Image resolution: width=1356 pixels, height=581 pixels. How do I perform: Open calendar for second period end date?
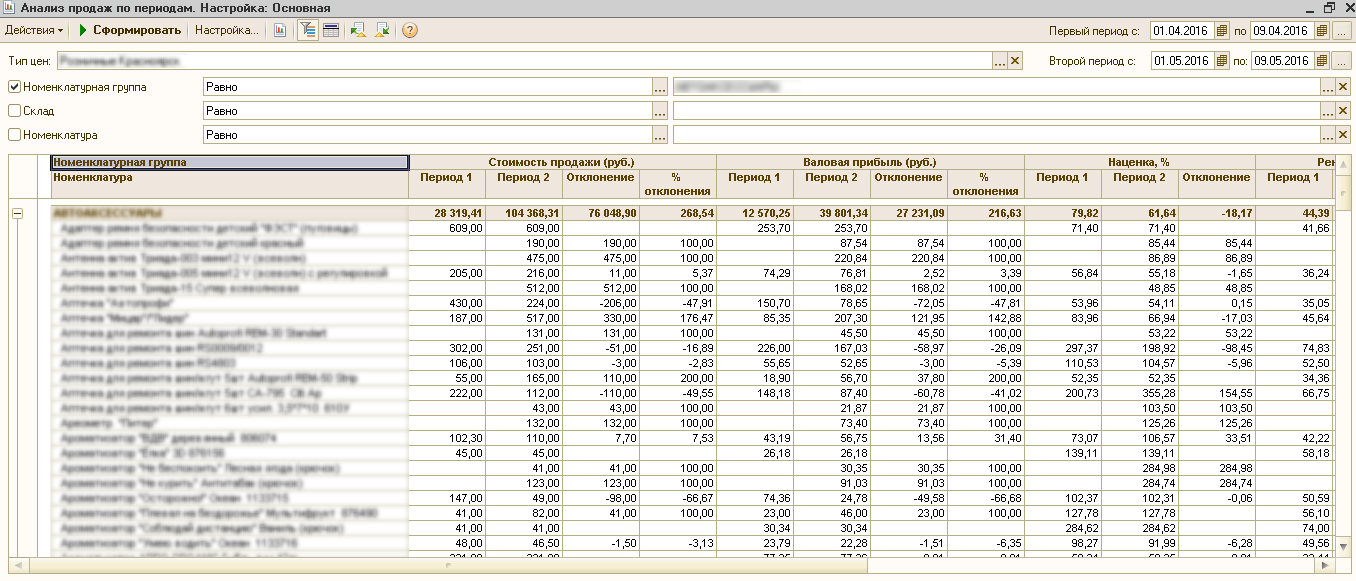(1322, 61)
